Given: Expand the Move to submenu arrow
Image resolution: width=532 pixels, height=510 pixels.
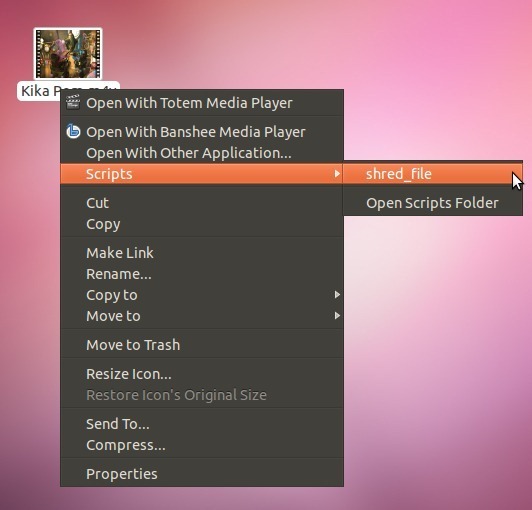Looking at the screenshot, I should [x=337, y=316].
